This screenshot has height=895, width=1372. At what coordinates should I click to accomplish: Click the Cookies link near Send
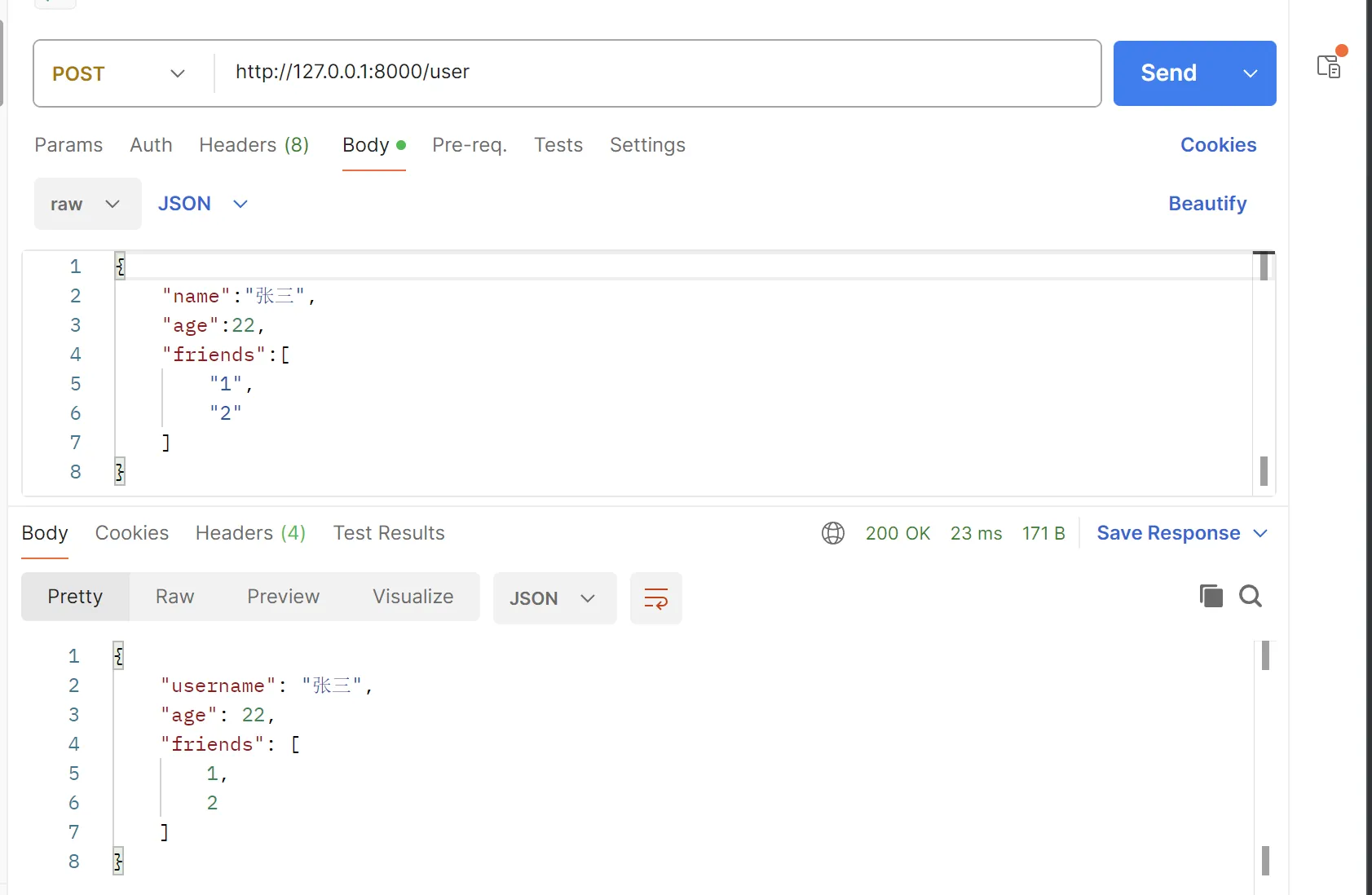click(1218, 145)
